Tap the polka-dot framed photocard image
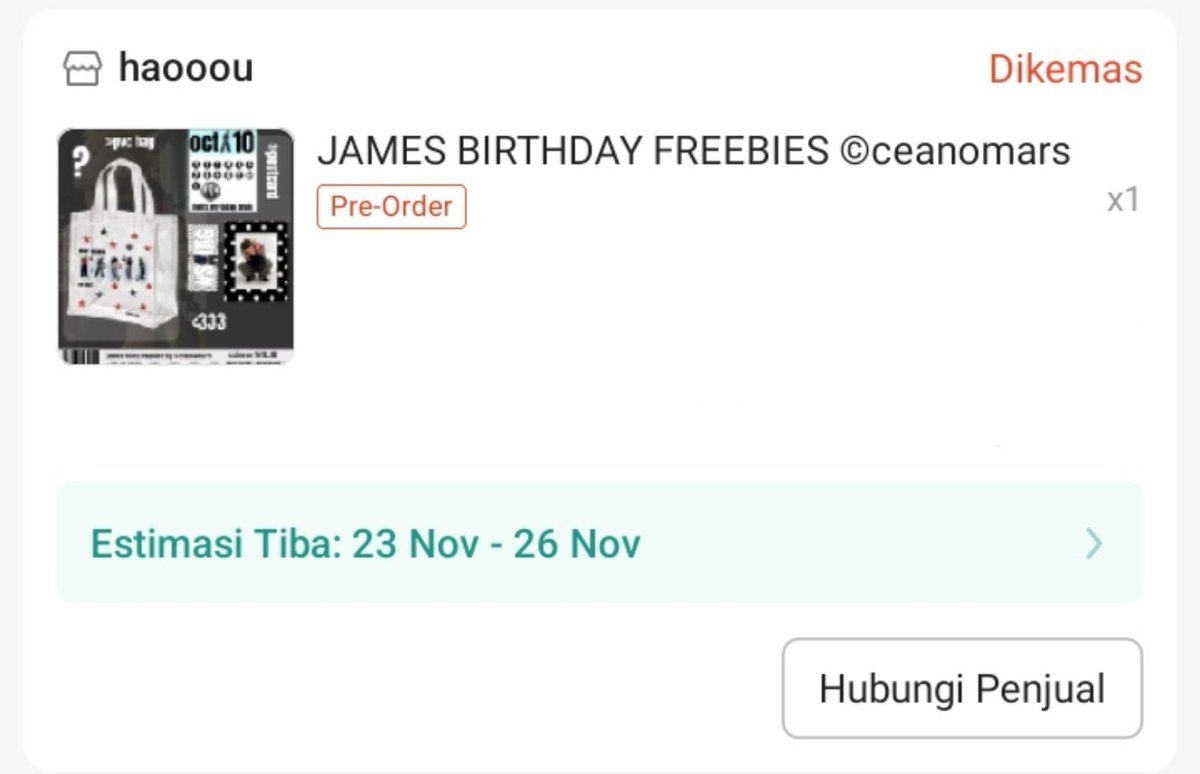This screenshot has width=1200, height=774. (256, 262)
